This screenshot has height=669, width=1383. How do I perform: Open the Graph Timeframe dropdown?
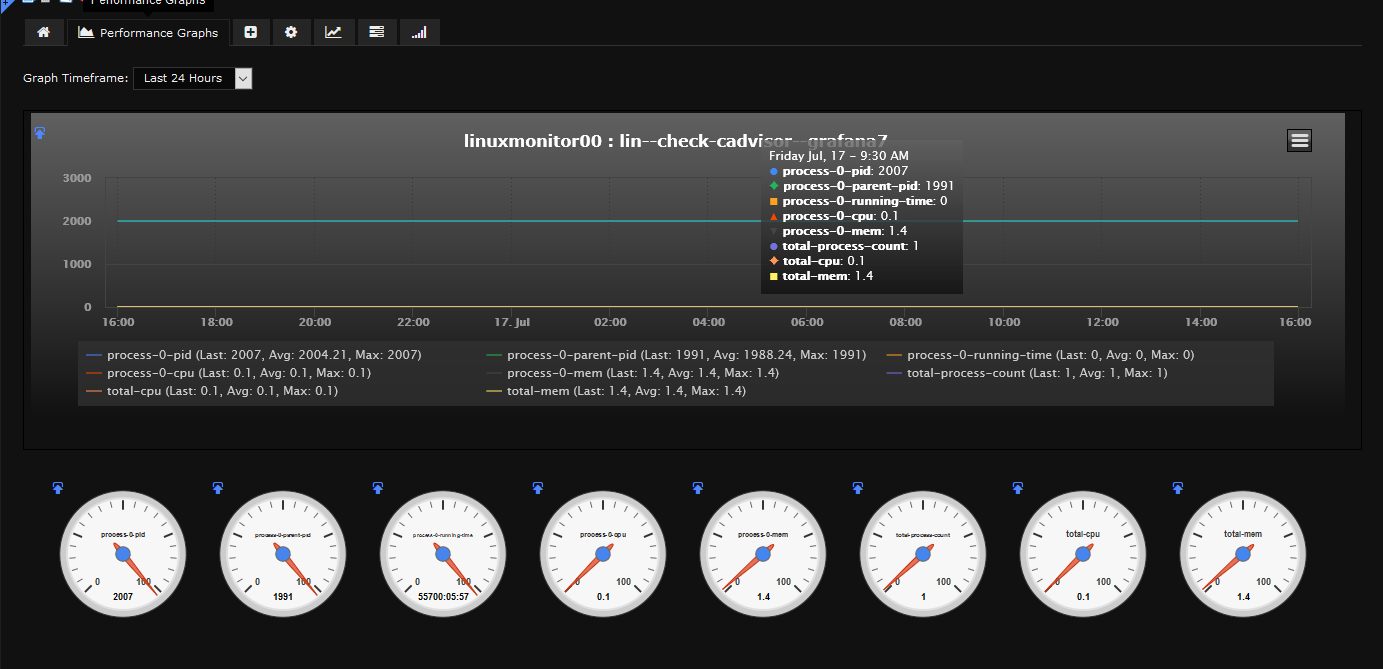(x=192, y=78)
